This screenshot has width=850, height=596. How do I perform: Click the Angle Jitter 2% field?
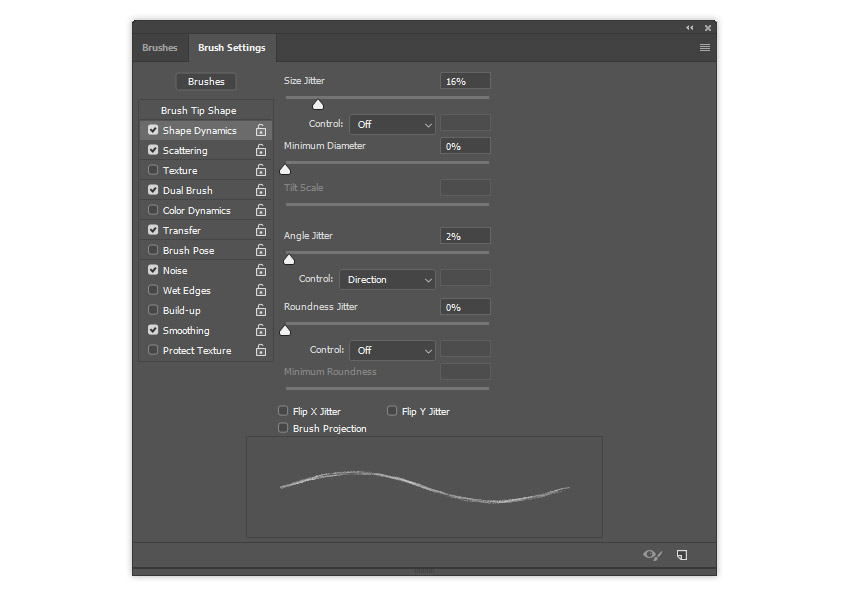(465, 236)
